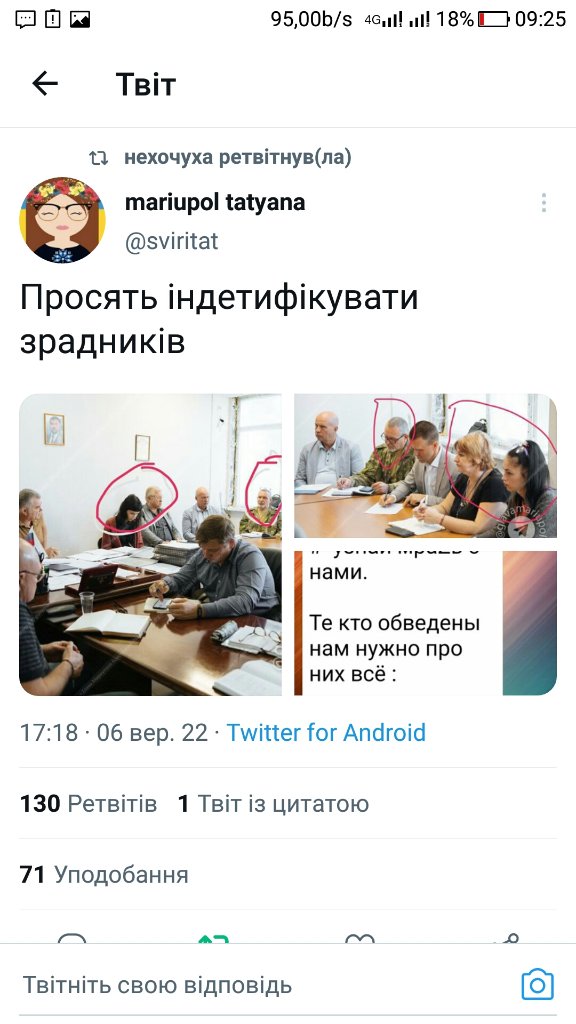576x1024 pixels.
Task: Open the message notification in the status bar
Action: [25, 19]
